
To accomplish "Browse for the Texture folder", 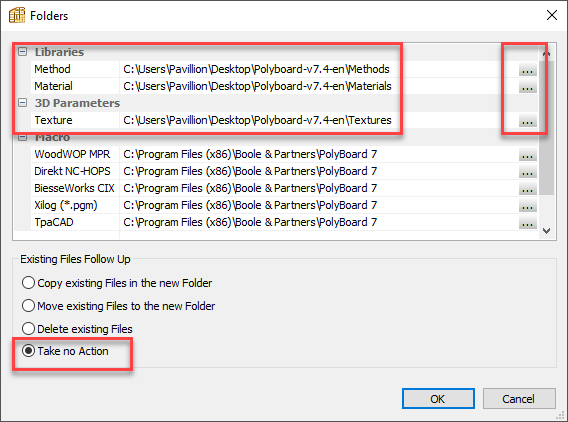I will tap(527, 120).
